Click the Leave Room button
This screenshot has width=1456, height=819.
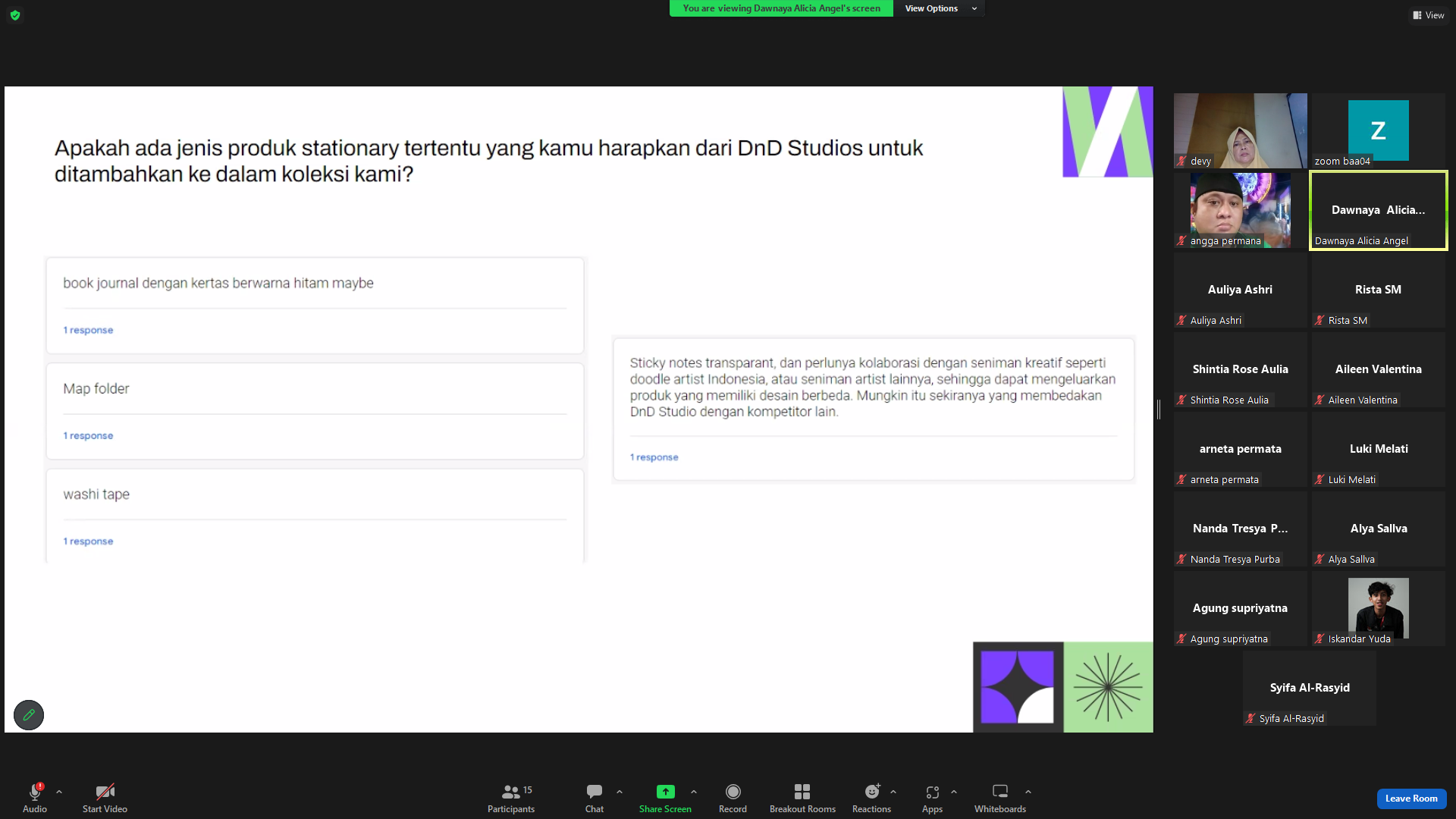(x=1411, y=799)
